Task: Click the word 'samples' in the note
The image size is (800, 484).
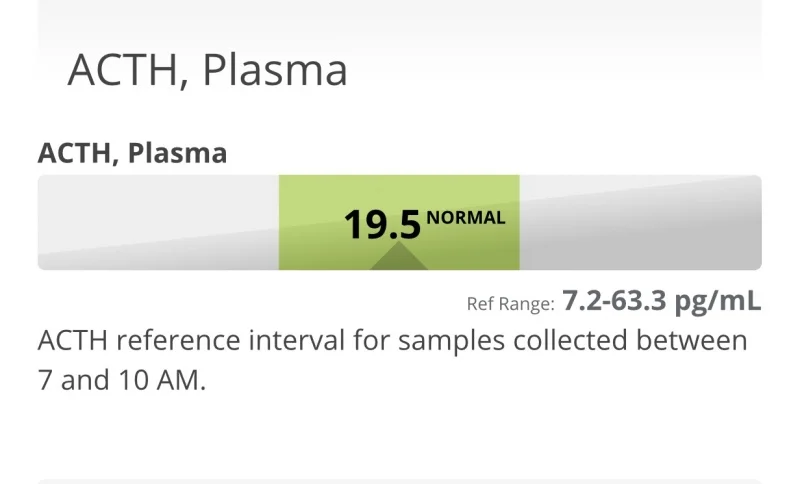Action: (x=452, y=342)
